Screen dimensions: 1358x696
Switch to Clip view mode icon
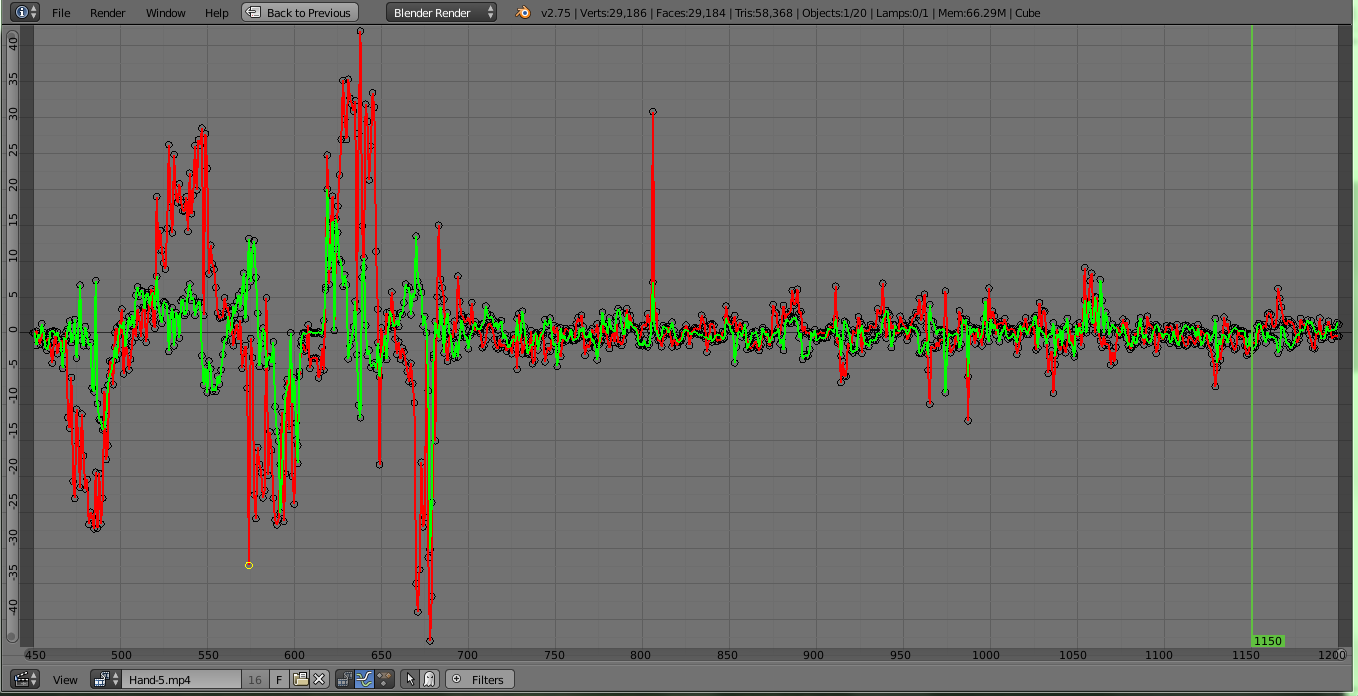tap(345, 679)
